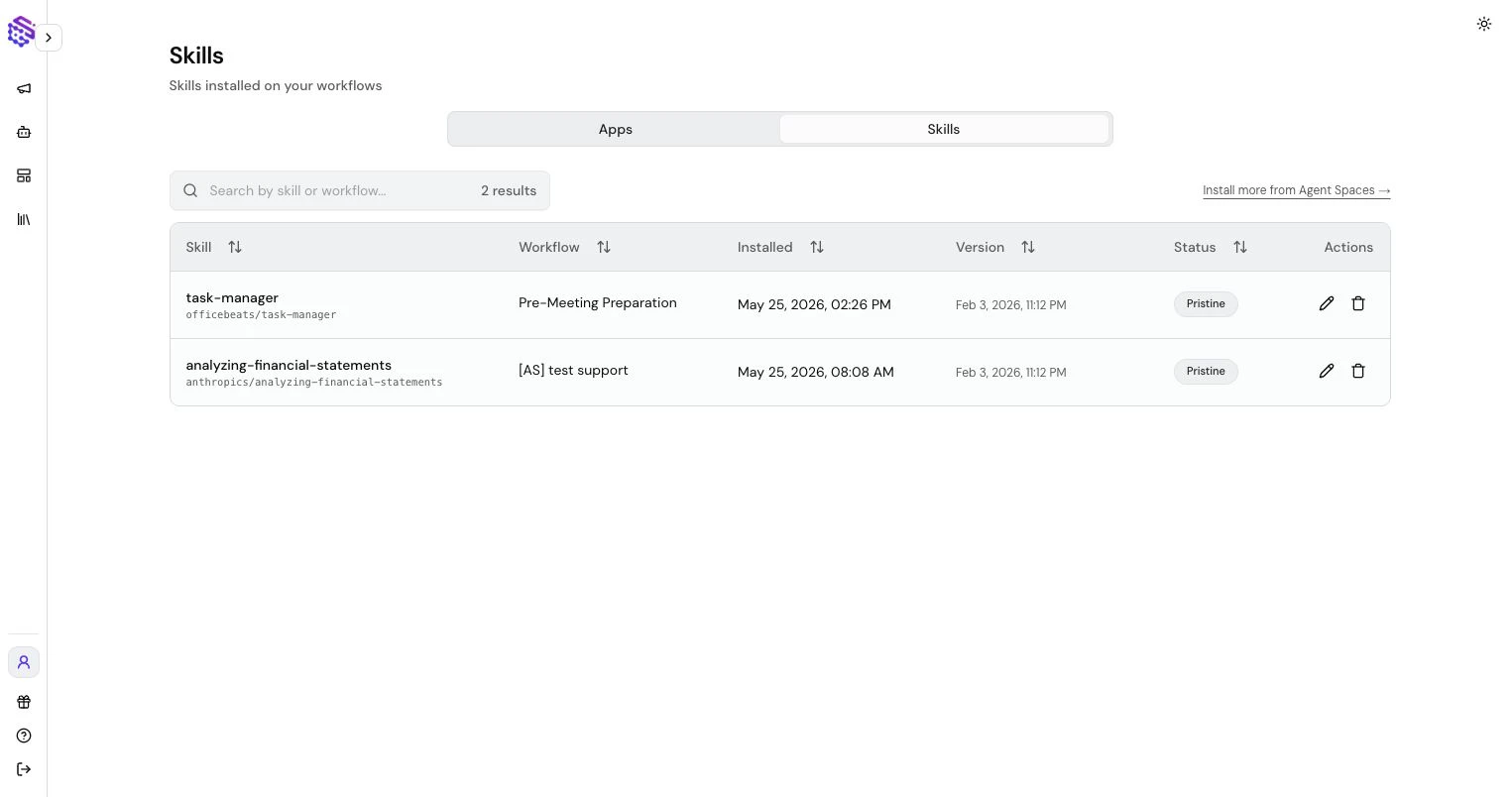Delete the analyzing-financial-statements skill

coord(1358,371)
